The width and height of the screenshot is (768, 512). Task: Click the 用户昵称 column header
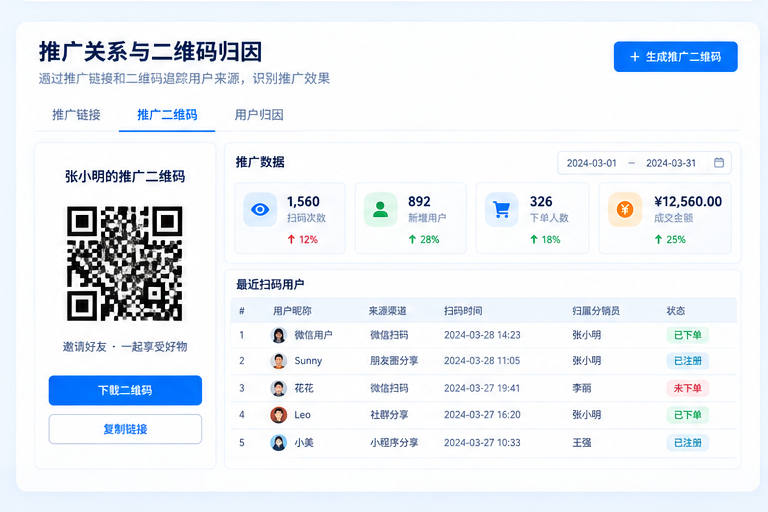pyautogui.click(x=292, y=311)
